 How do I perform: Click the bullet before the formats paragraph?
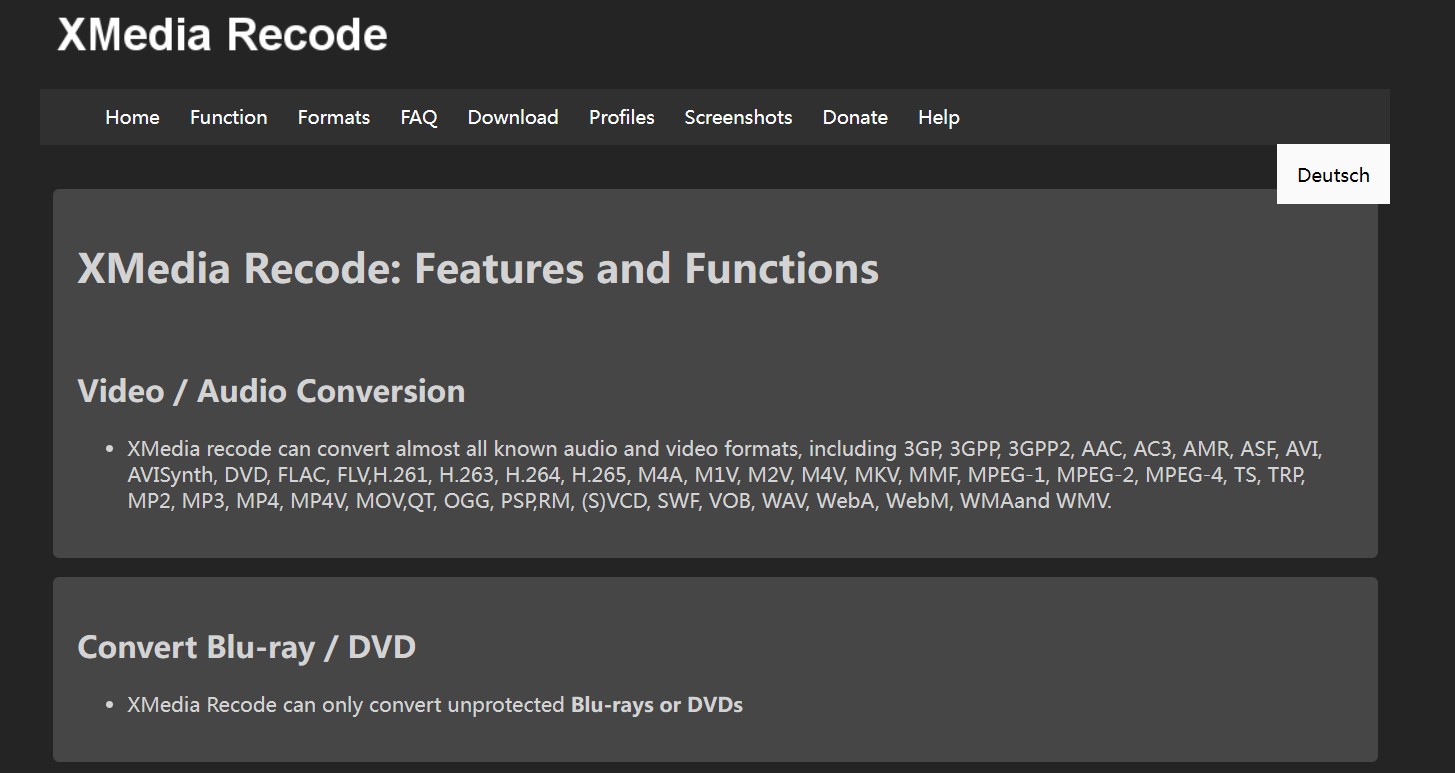[x=109, y=449]
